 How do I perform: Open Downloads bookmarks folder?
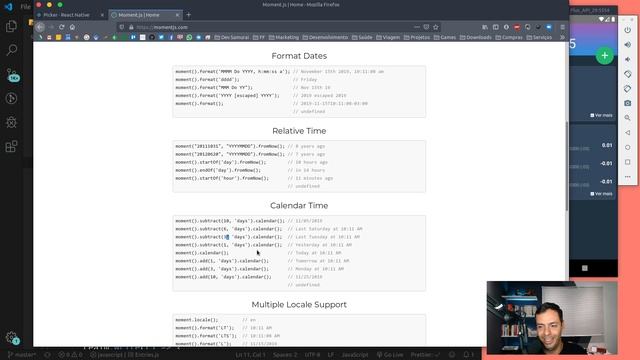[476, 37]
